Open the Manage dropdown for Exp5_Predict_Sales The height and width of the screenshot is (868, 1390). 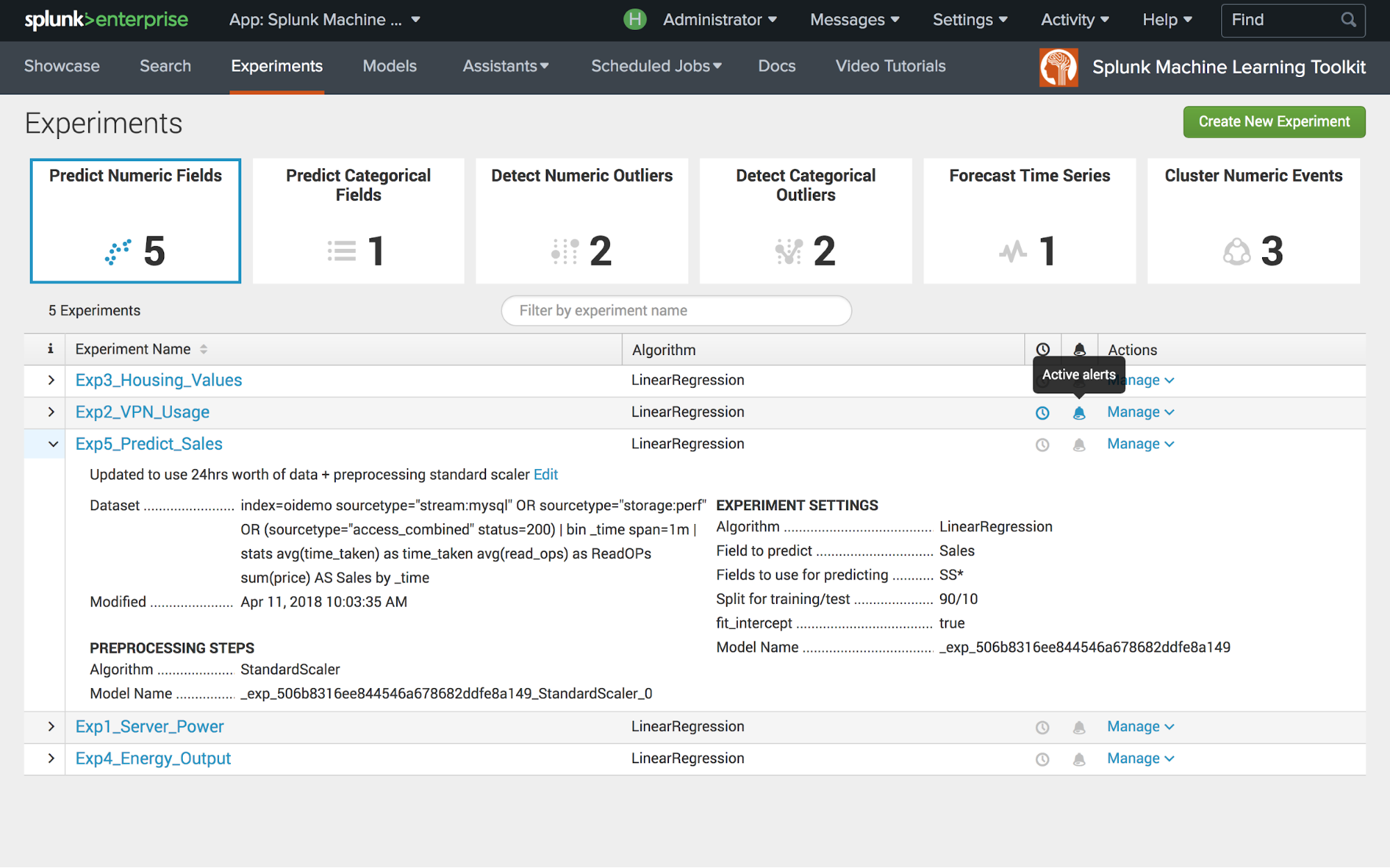[1139, 443]
